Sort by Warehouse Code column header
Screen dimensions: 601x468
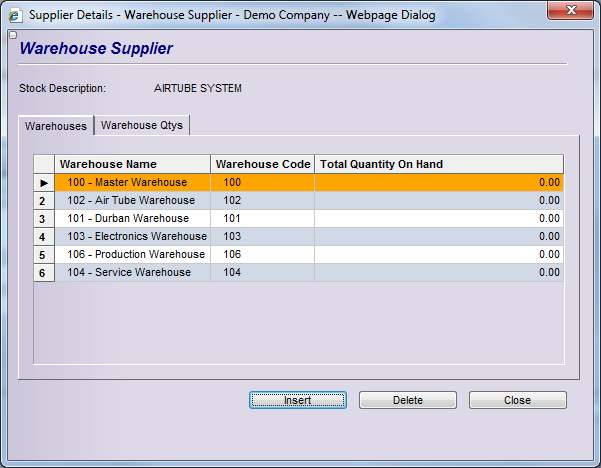coord(263,164)
